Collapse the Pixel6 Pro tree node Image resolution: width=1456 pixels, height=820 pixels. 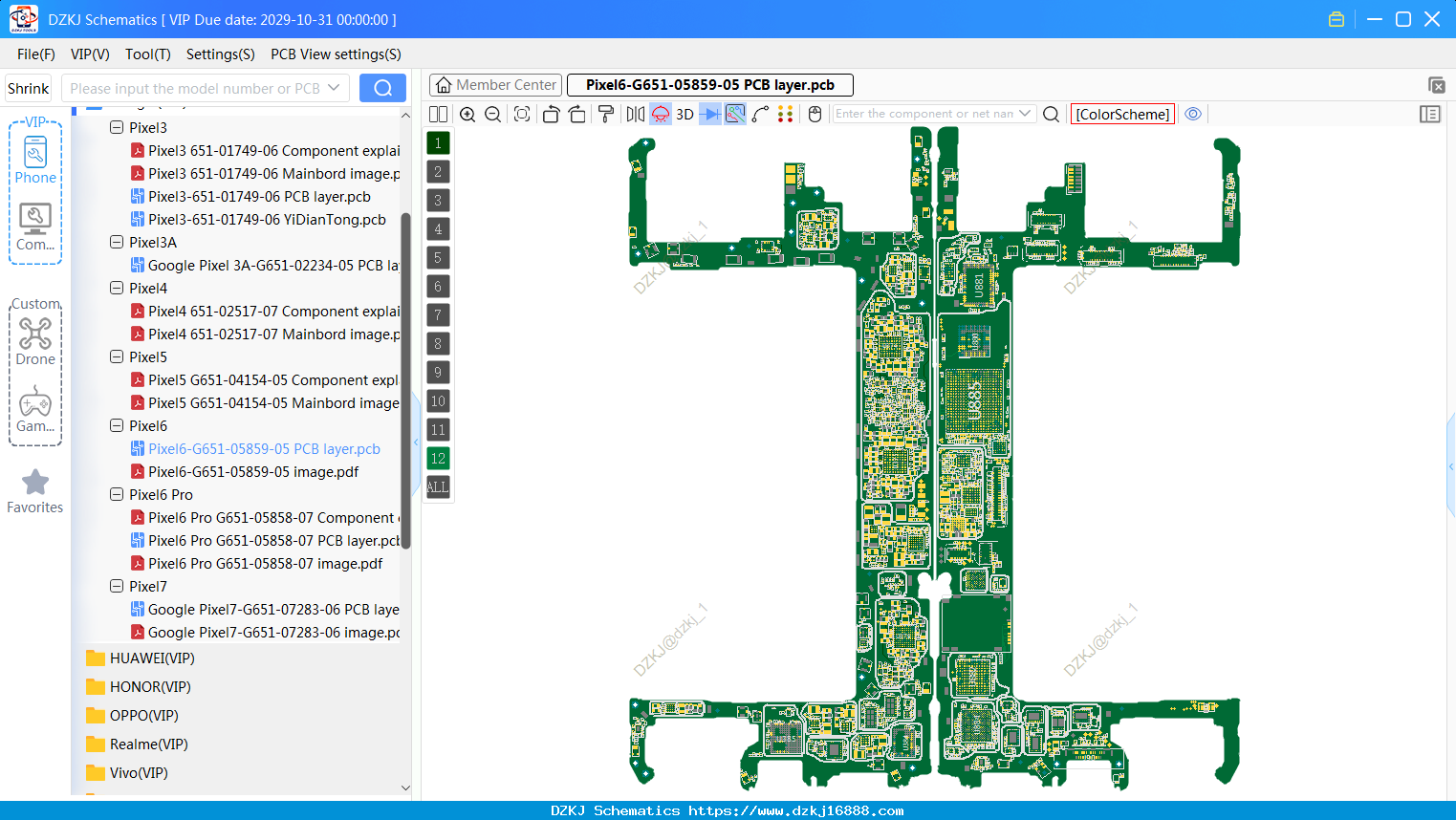coord(117,494)
